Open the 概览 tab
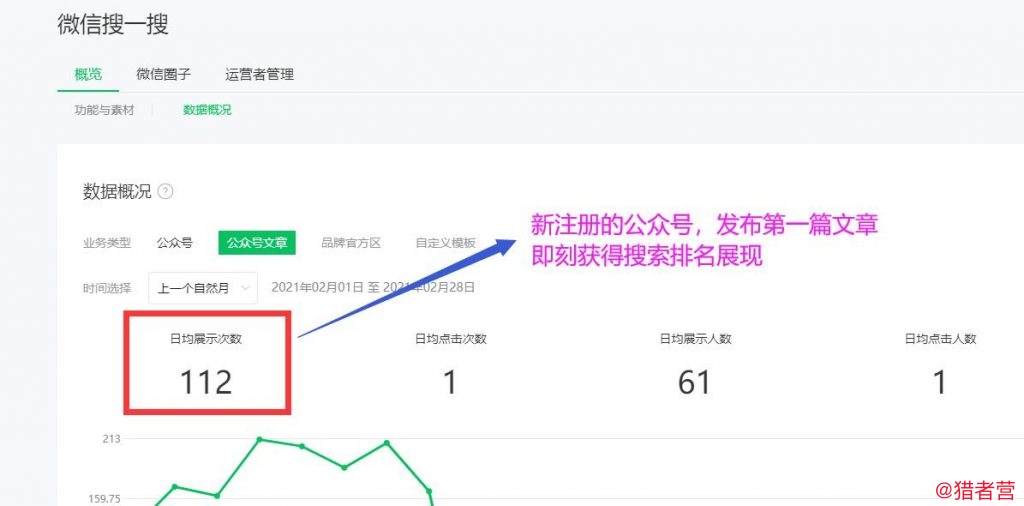Viewport: 1024px width, 506px height. 88,74
